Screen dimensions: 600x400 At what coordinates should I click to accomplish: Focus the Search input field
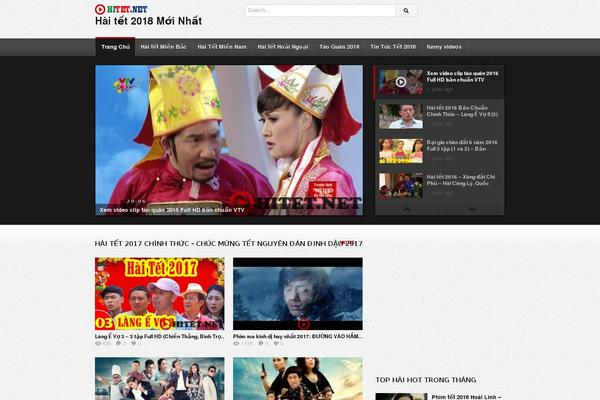click(x=320, y=11)
